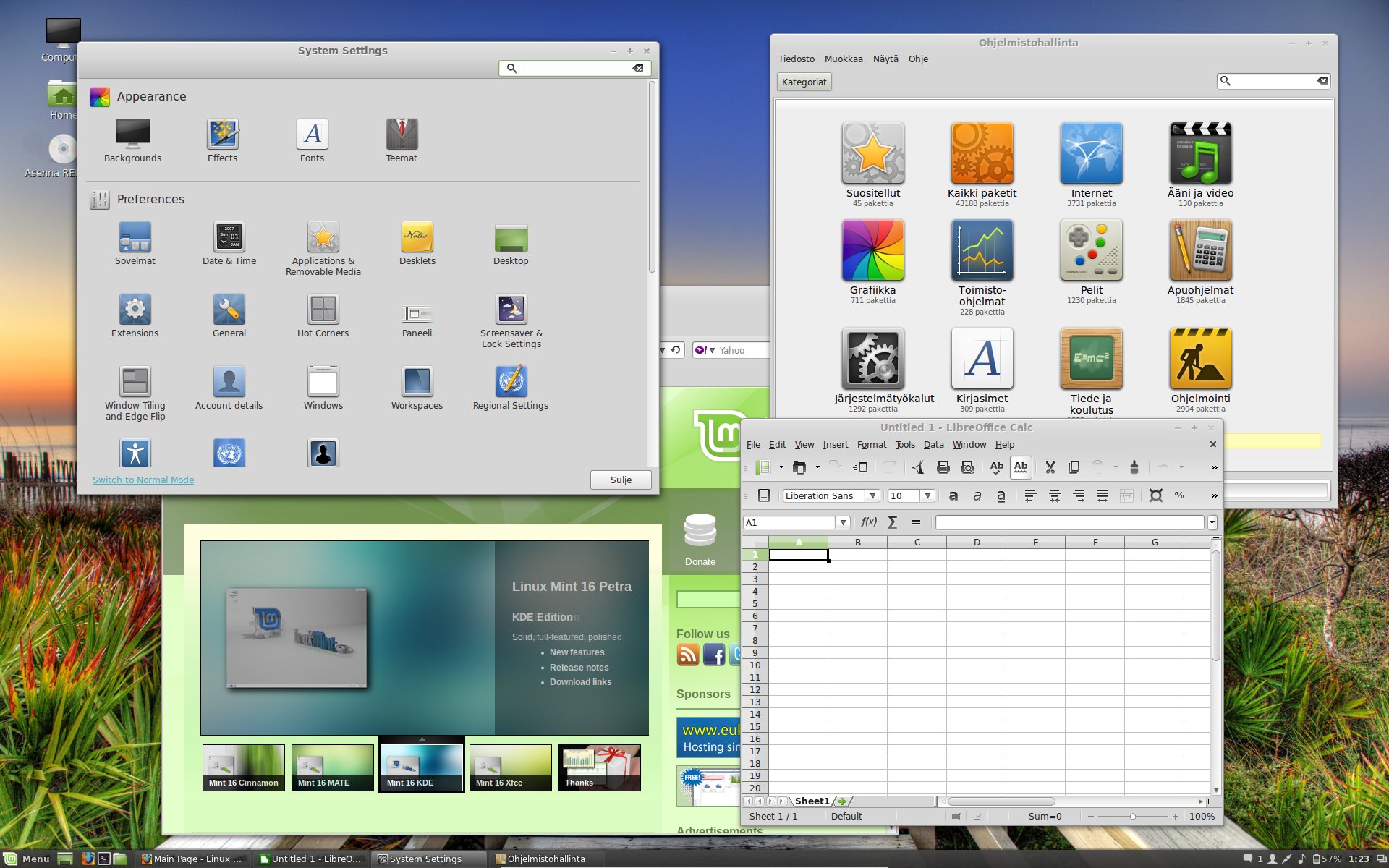Open Function Wizard f(x) in Calc
Viewport: 1389px width, 868px height.
[869, 522]
